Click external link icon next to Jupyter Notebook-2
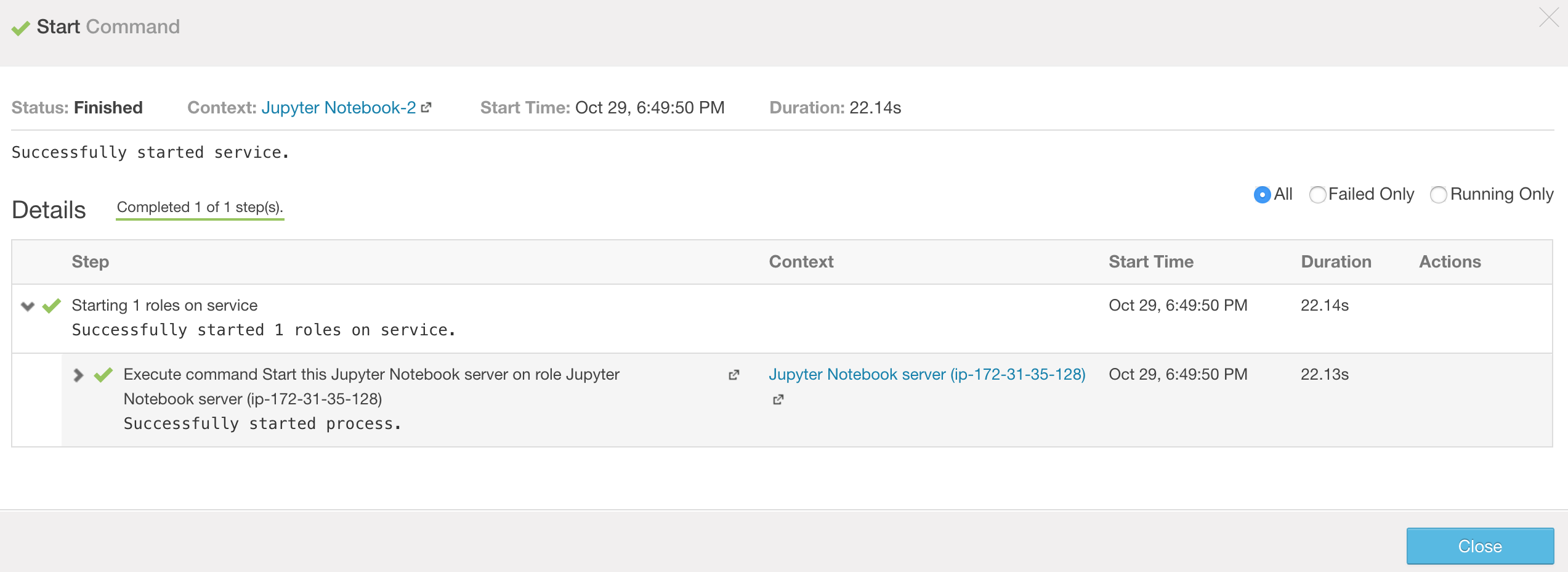 426,108
